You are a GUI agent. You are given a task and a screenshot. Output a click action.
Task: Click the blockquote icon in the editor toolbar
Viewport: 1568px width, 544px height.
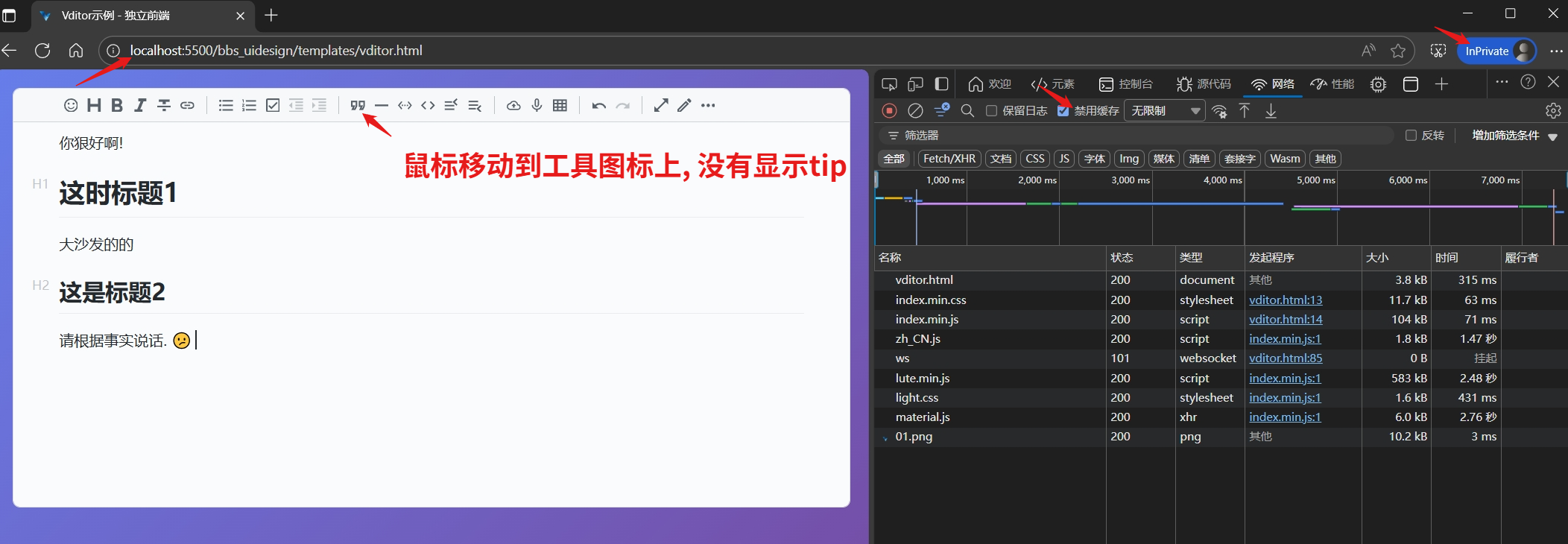pyautogui.click(x=358, y=106)
